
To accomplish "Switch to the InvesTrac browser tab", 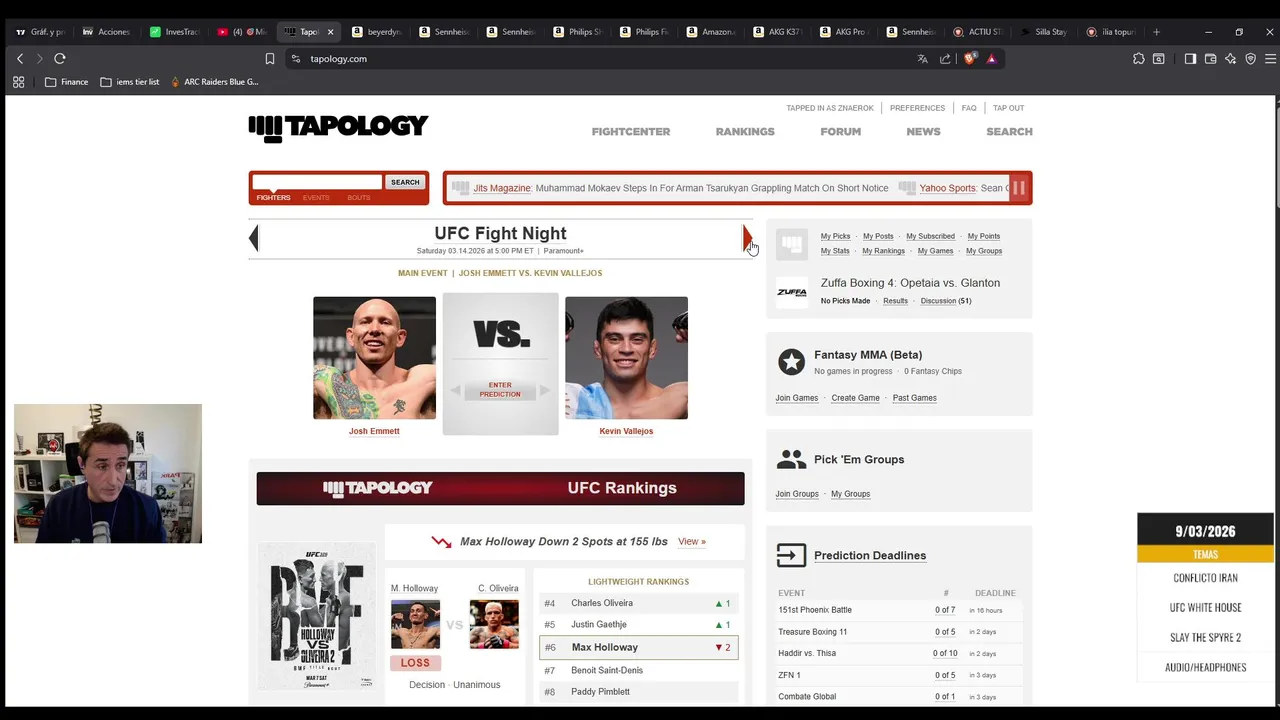I will [175, 32].
